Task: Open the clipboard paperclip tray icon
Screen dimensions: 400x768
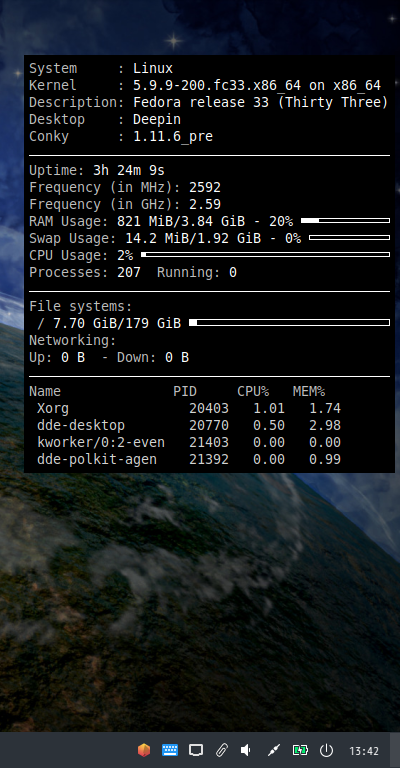Action: [x=222, y=750]
